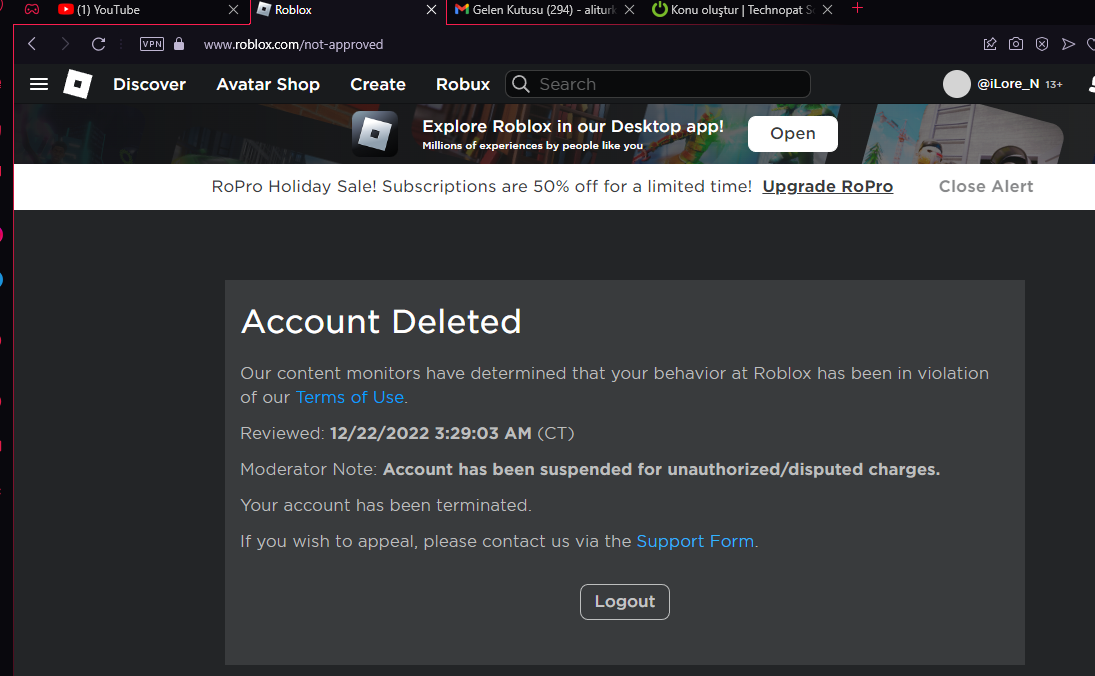Click the browser forward arrow
Screen dimensions: 1095x676
[x=65, y=44]
